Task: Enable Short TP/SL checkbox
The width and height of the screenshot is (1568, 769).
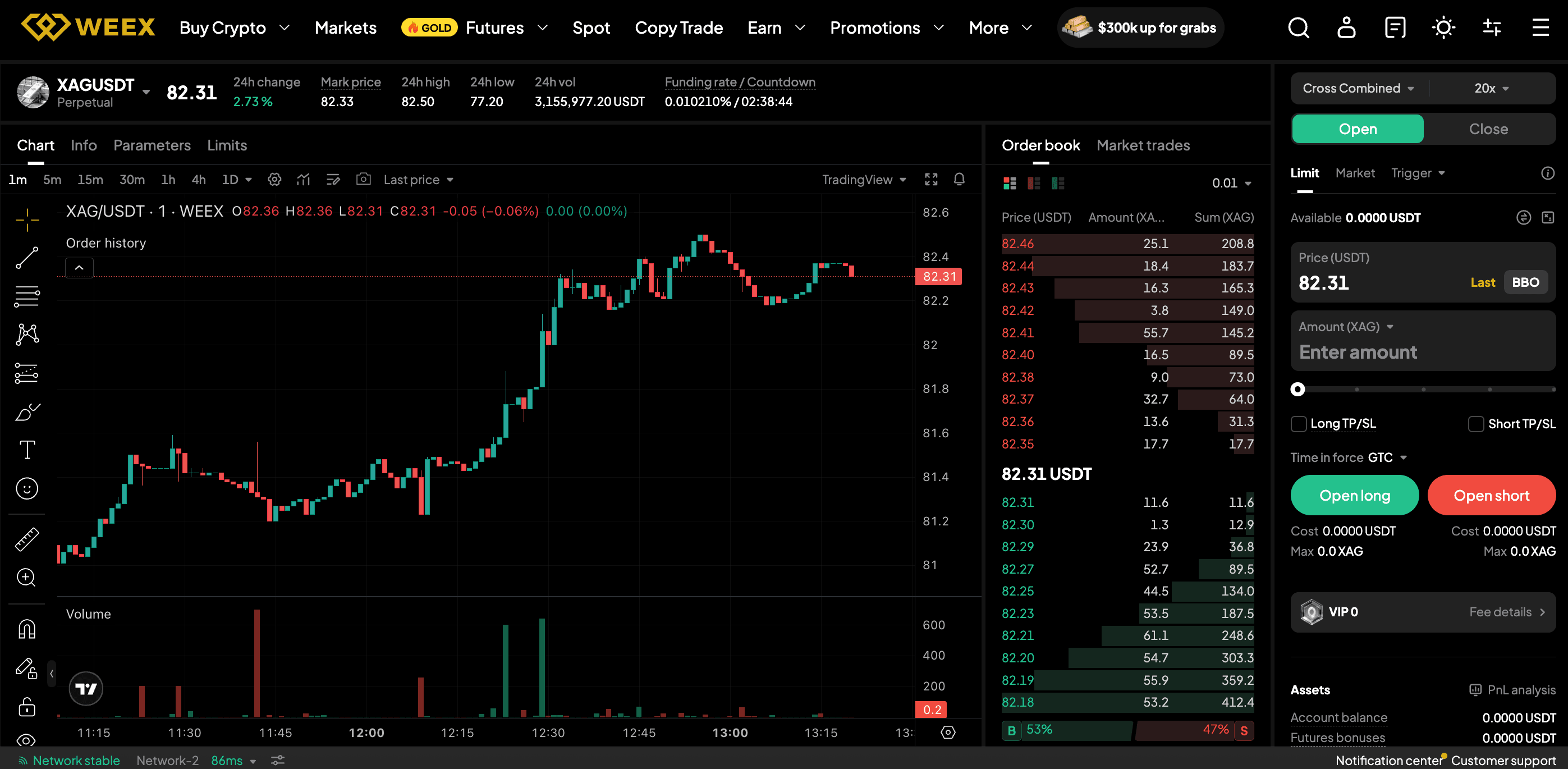Action: tap(1476, 424)
